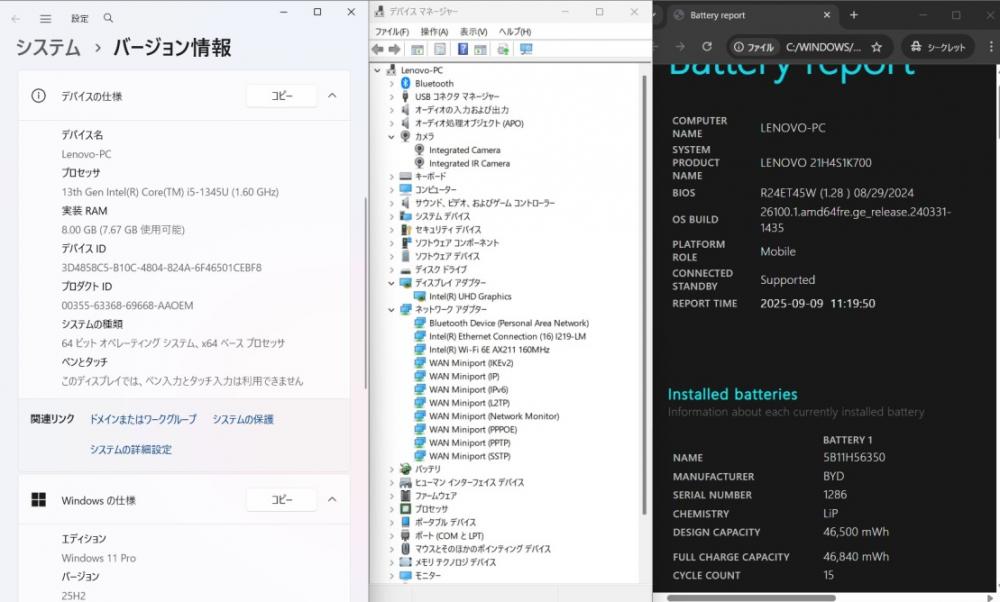Expand the キーボード category

[x=392, y=177]
